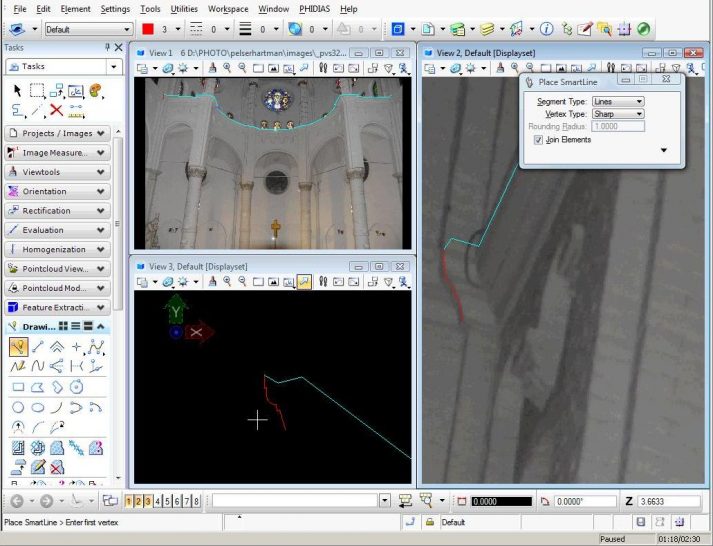The width and height of the screenshot is (713, 546).
Task: Select the Place SmartLine tool in Drawing
Action: [x=18, y=347]
